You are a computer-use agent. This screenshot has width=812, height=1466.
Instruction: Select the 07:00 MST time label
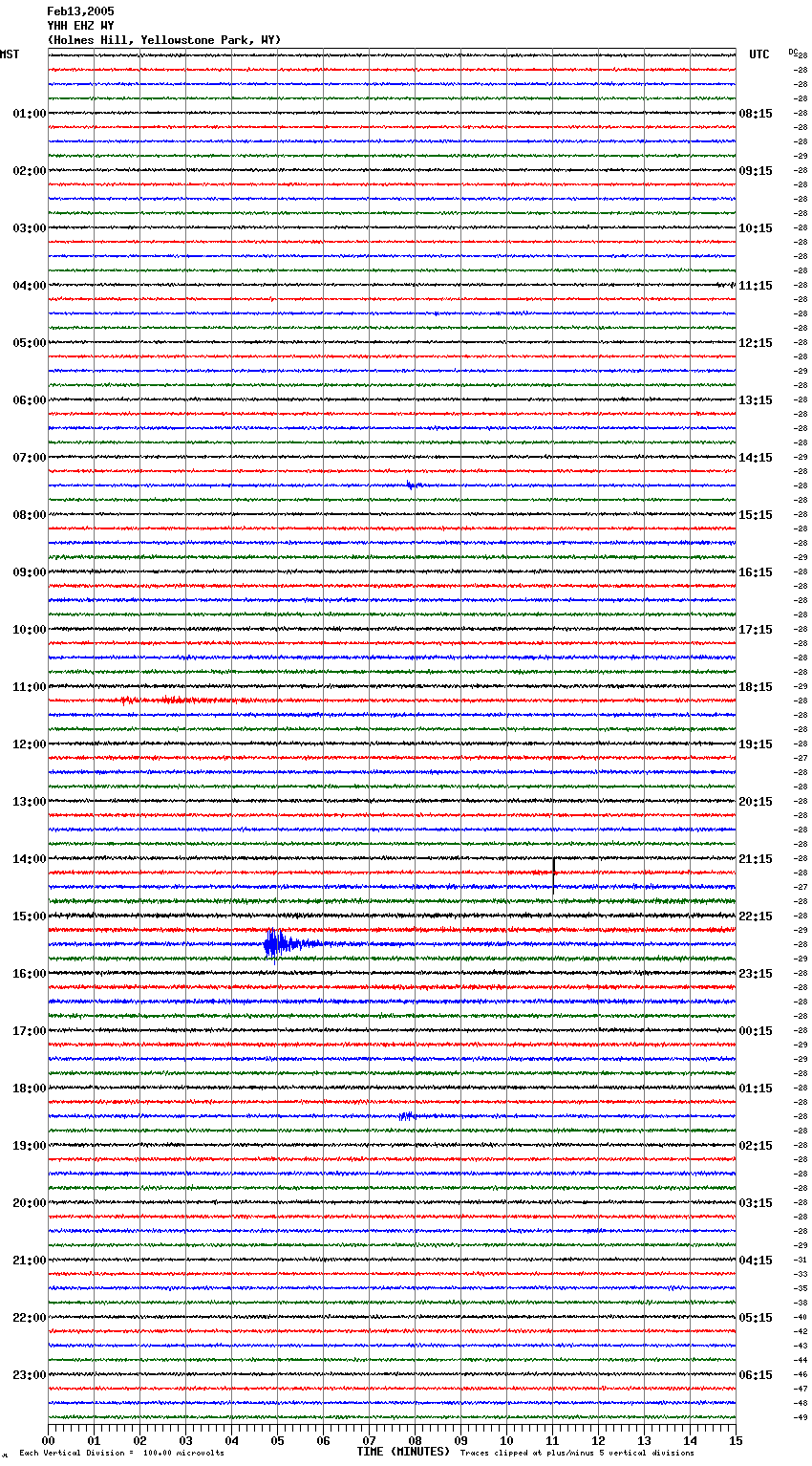point(29,458)
